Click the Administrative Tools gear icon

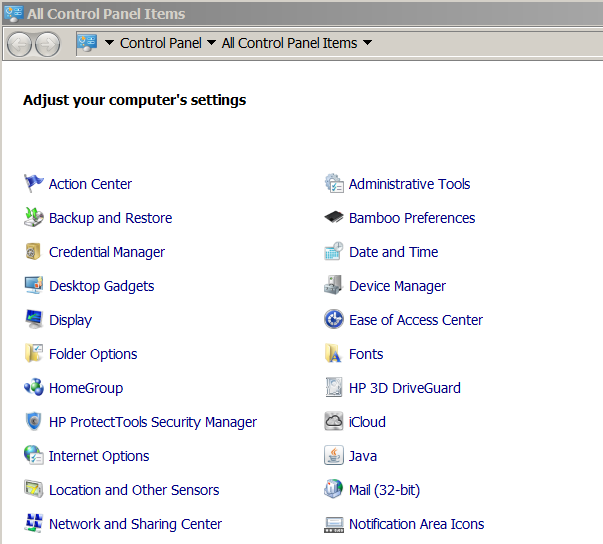(334, 183)
